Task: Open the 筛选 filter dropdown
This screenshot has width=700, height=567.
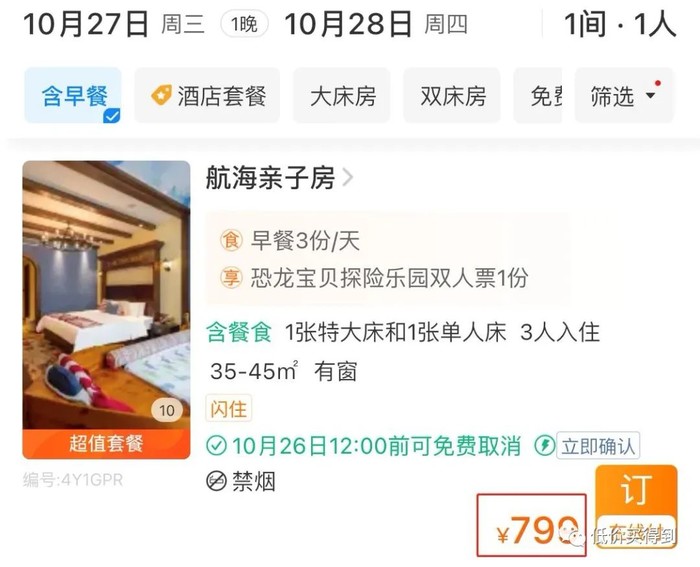Action: tap(624, 96)
